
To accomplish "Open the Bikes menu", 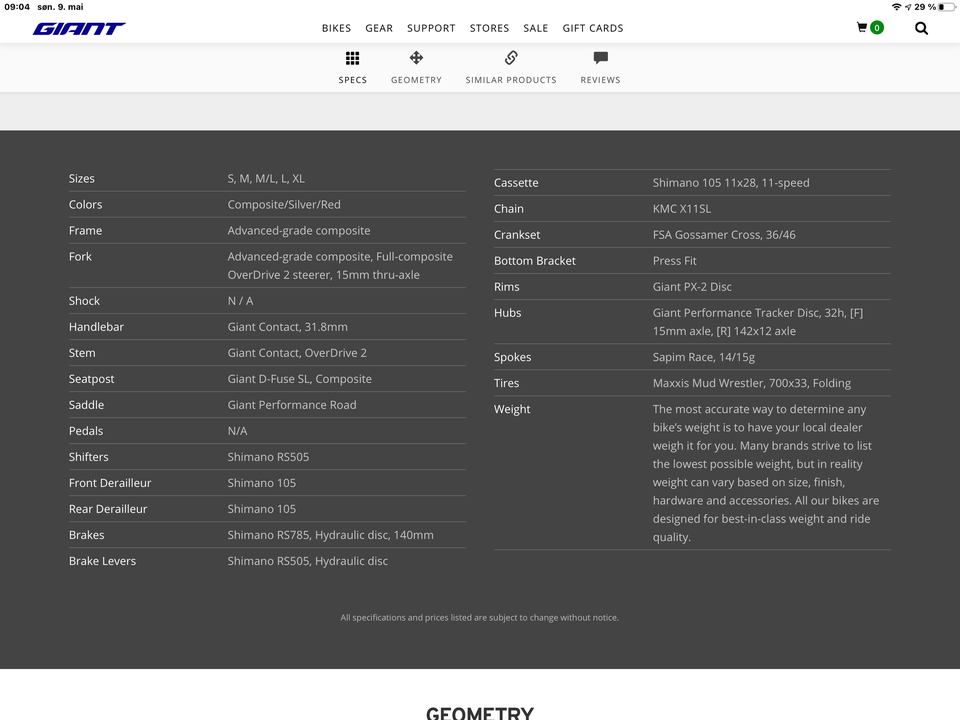I will (336, 28).
